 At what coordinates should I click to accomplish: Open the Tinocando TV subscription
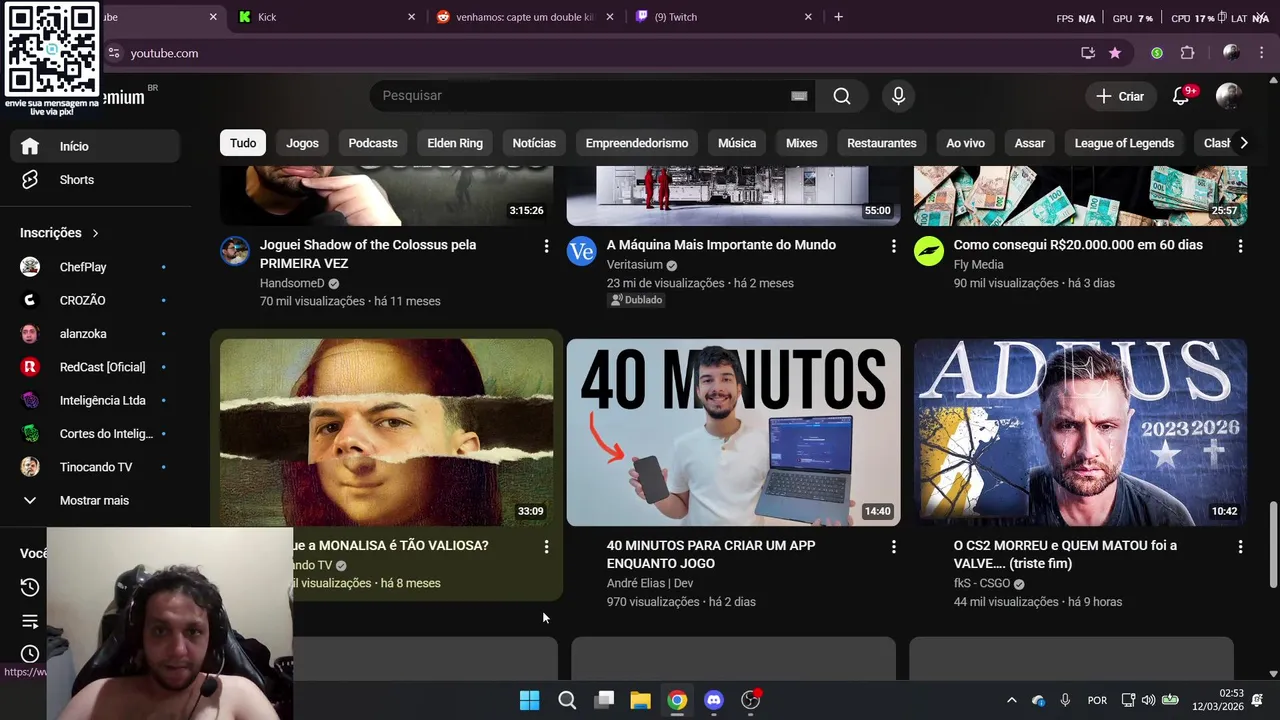(95, 467)
